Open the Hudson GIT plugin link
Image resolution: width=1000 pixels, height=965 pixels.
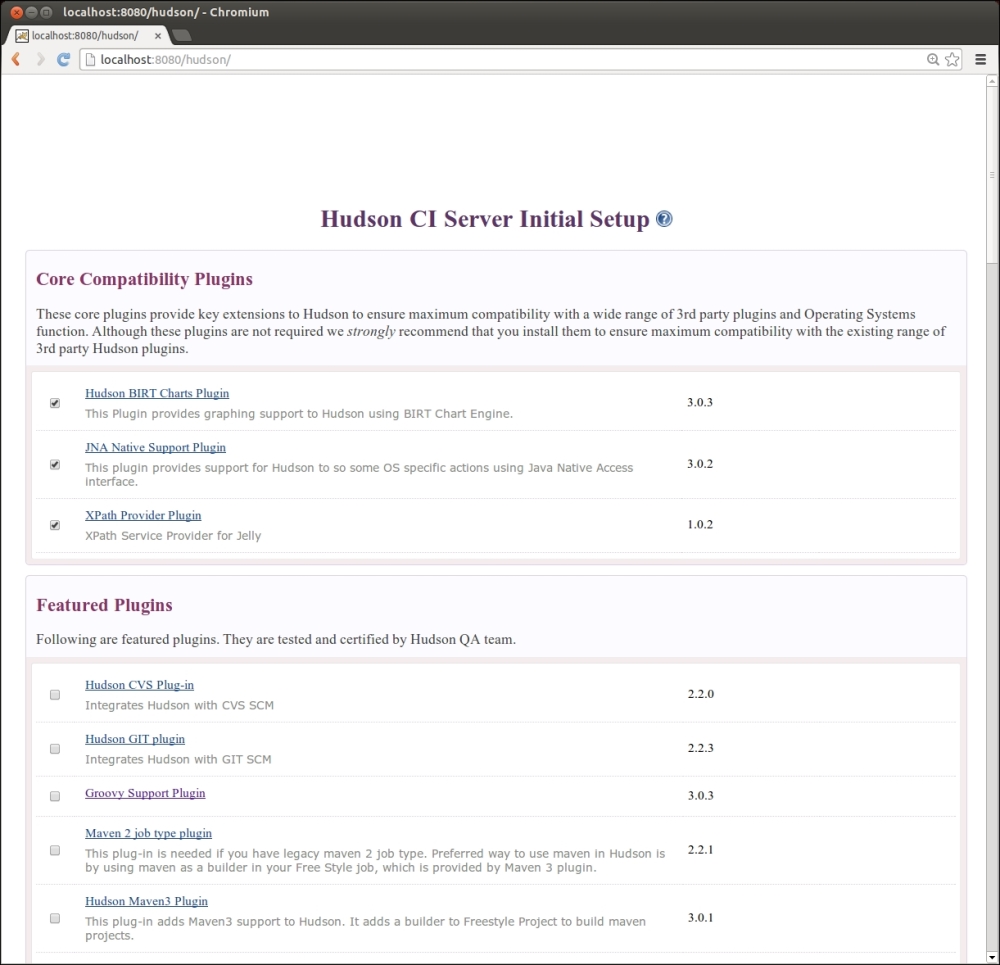pyautogui.click(x=135, y=739)
